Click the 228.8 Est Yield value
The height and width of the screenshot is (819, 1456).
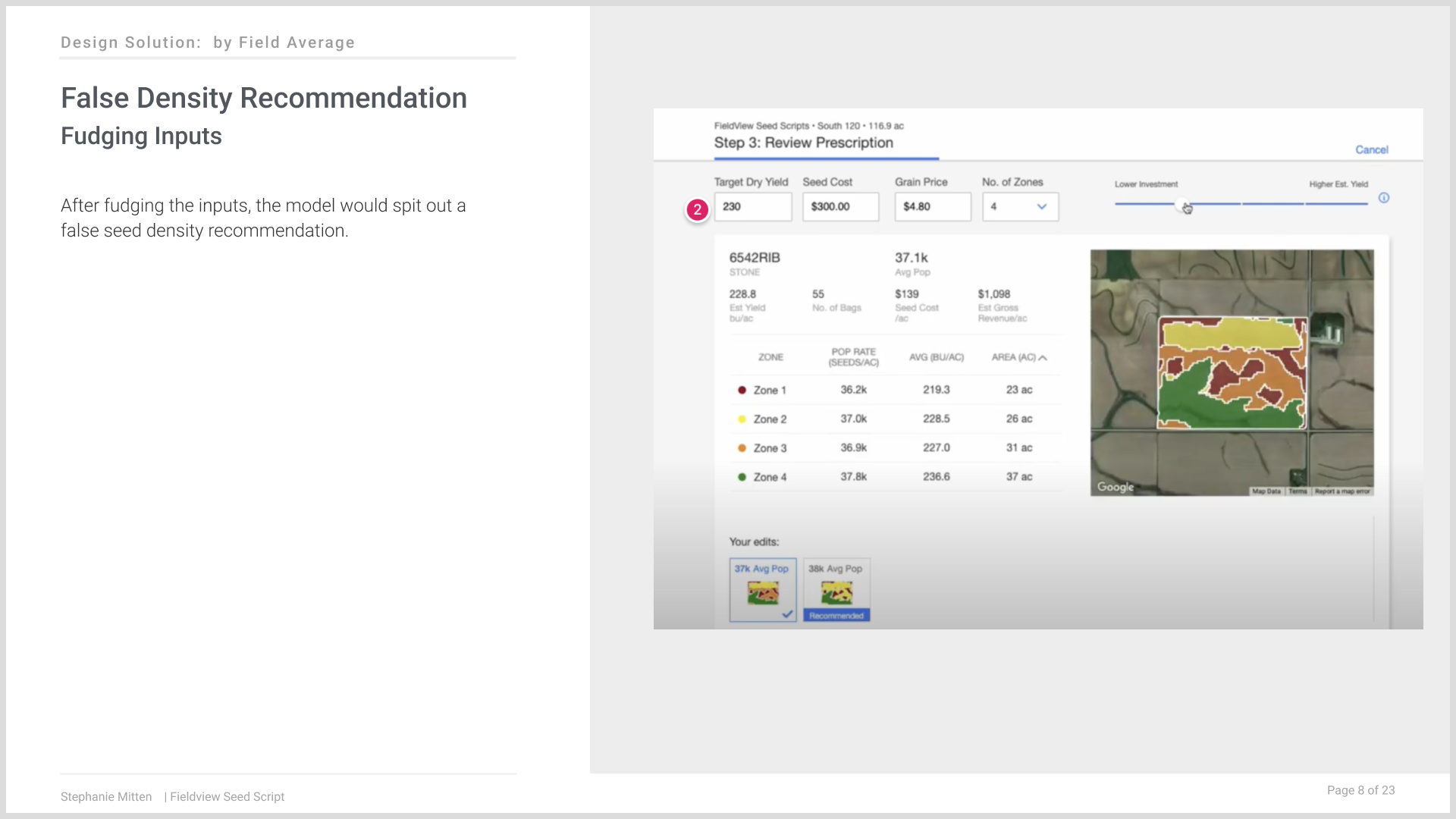pyautogui.click(x=742, y=294)
